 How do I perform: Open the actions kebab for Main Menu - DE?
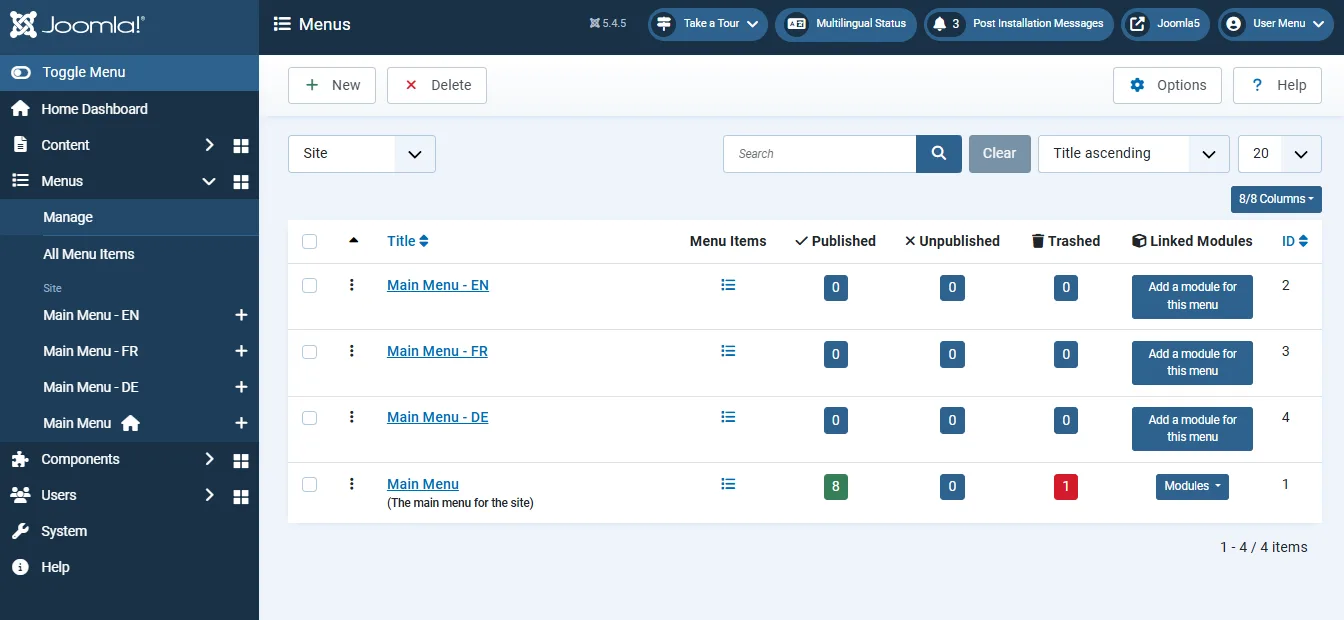click(x=352, y=417)
